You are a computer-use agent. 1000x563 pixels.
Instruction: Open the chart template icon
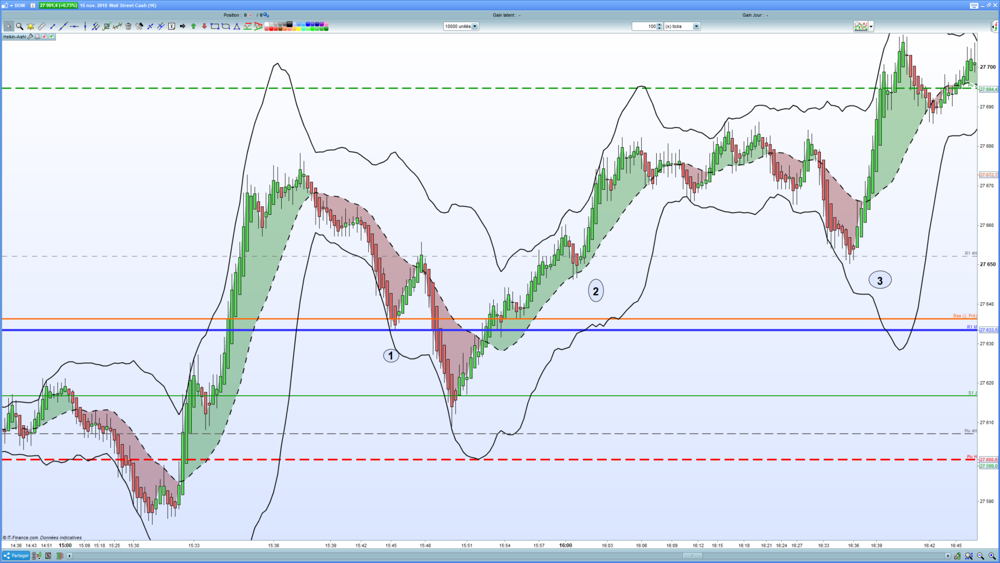click(861, 26)
